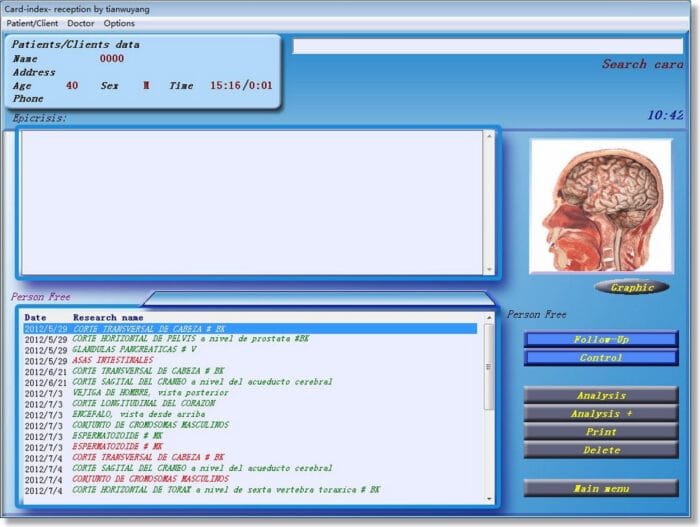Select CORTE HORIZONTAL DE TORAX row
The width and height of the screenshot is (700, 527).
coord(250,490)
